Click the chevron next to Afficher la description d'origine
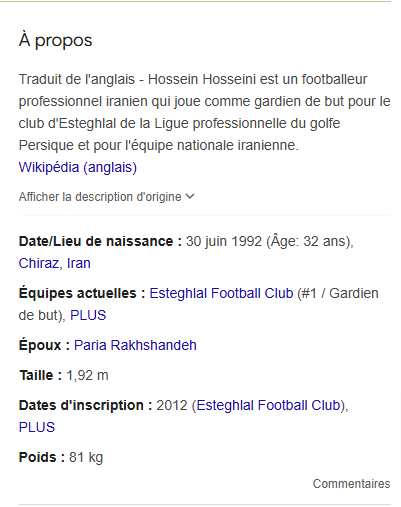 tap(190, 196)
